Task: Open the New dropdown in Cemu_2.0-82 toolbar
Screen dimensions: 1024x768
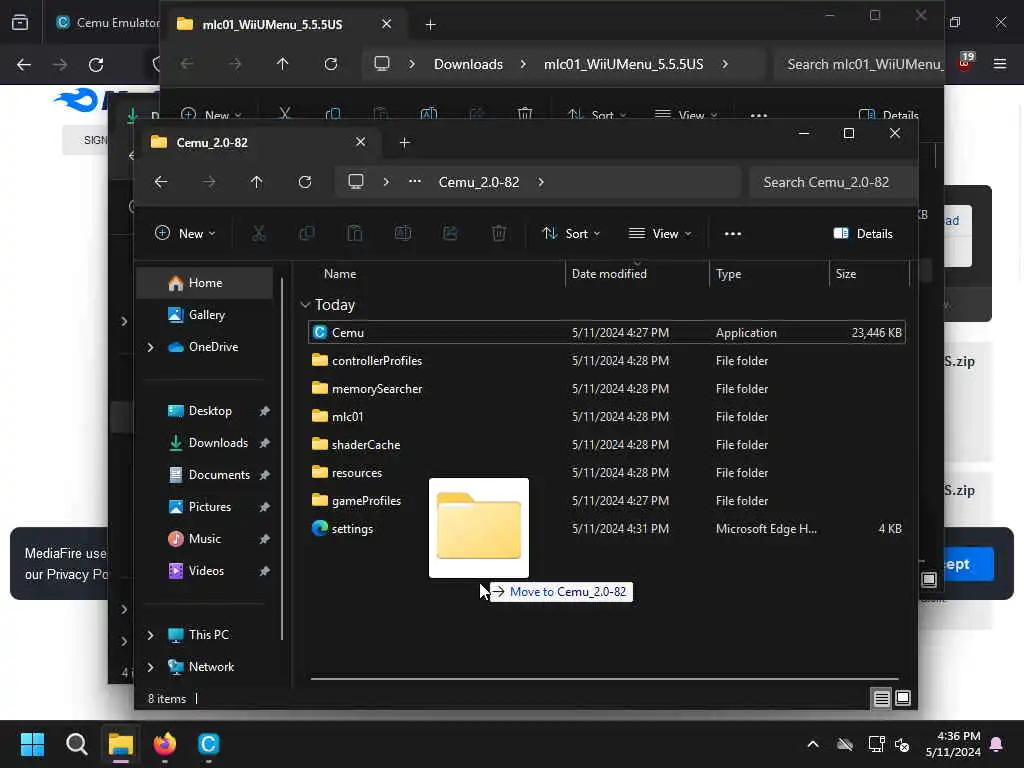Action: point(185,233)
